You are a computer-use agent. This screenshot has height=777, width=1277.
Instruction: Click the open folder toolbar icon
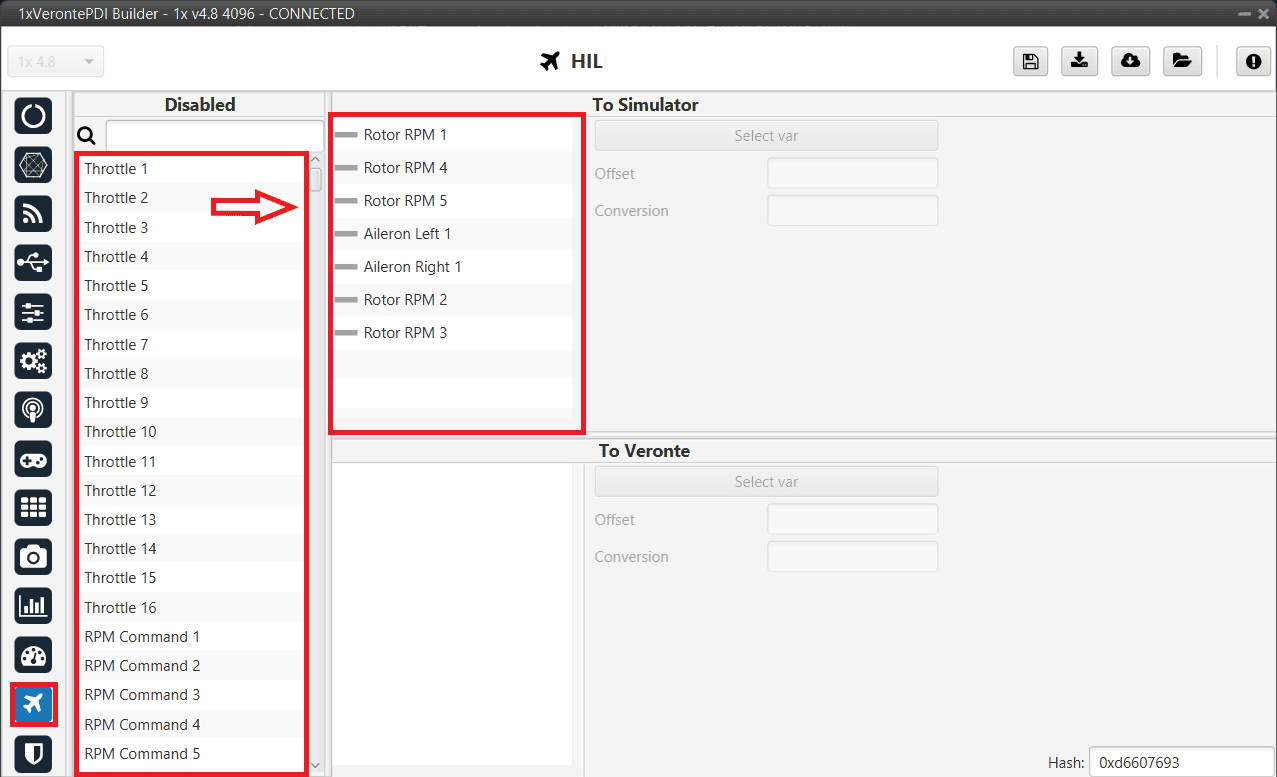pos(1181,61)
